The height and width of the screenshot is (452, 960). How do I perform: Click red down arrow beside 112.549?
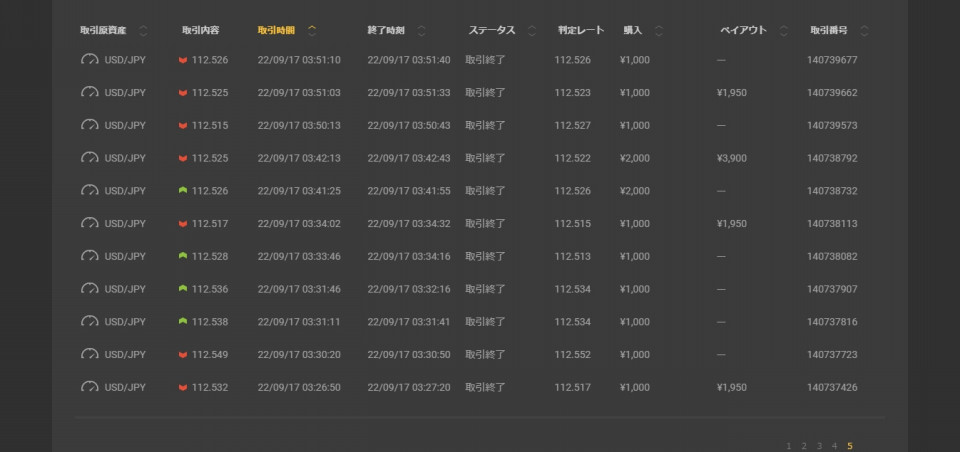pos(182,355)
